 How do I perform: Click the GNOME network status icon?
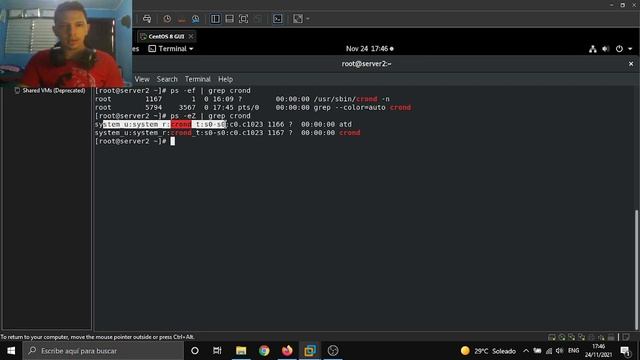[593, 49]
